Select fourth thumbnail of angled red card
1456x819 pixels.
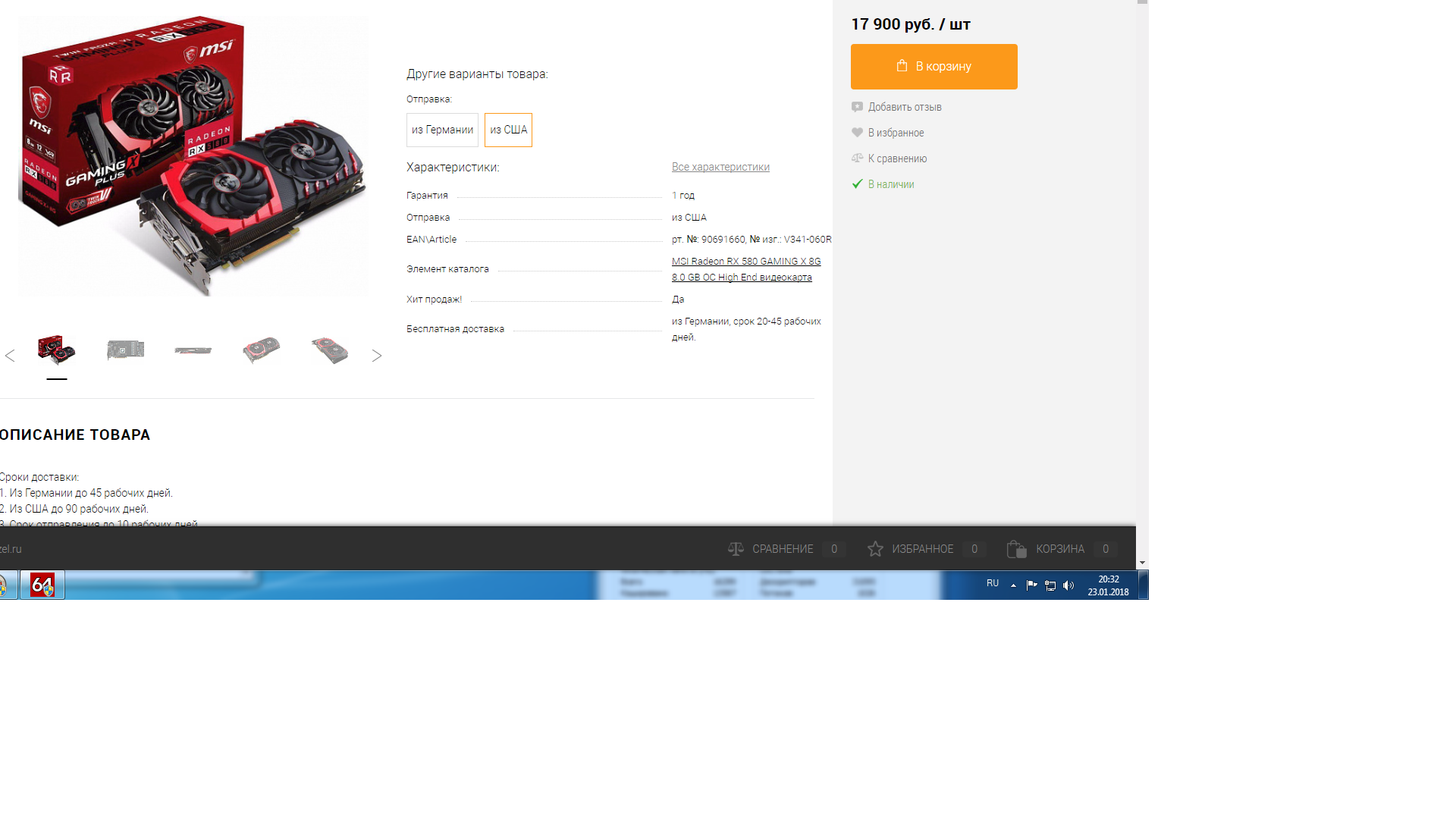pyautogui.click(x=262, y=350)
